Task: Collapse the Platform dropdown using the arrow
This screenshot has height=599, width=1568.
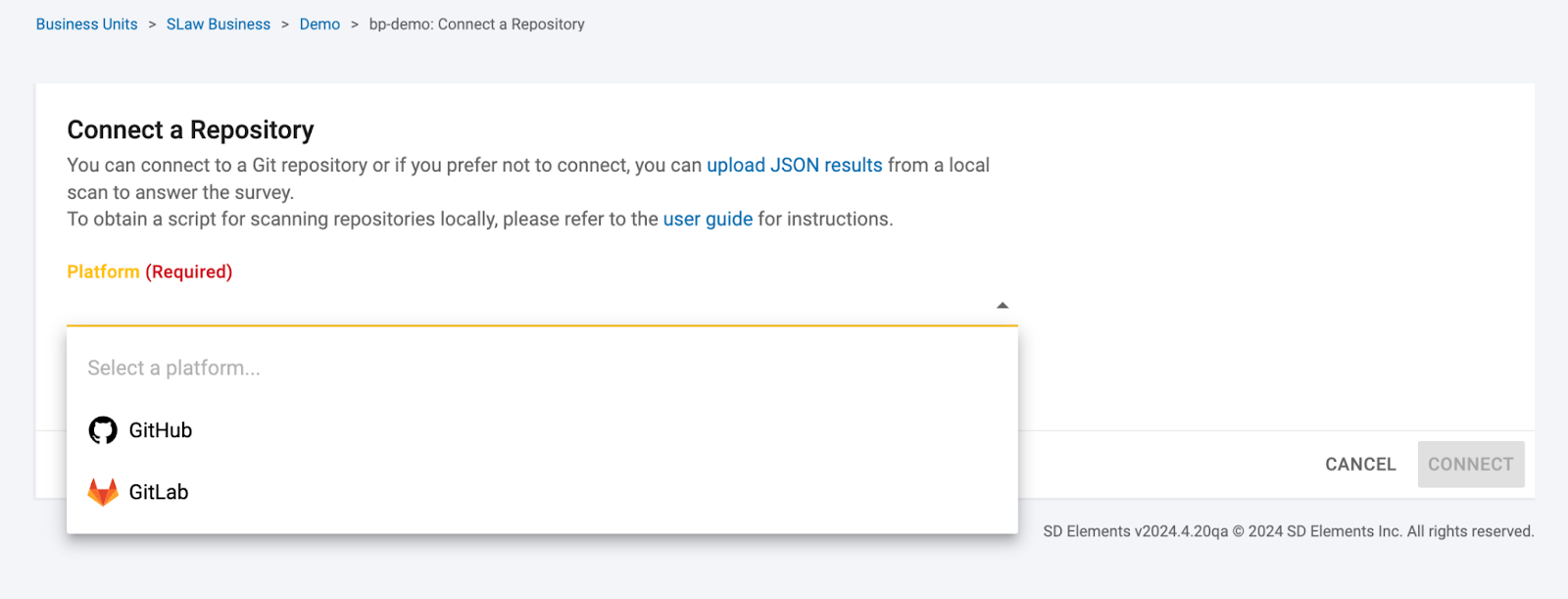Action: point(1002,306)
